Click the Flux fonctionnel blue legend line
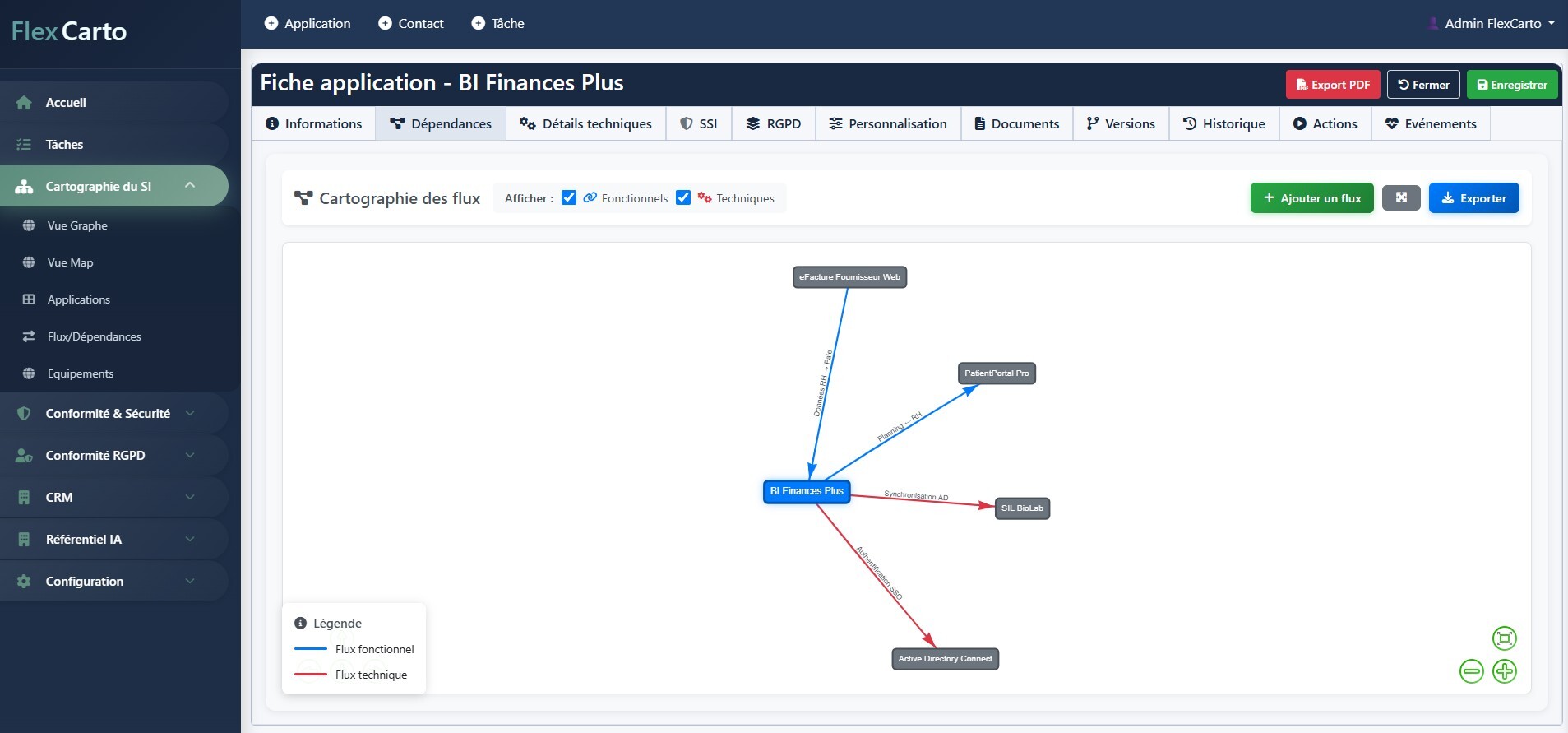This screenshot has width=1568, height=733. (x=311, y=649)
